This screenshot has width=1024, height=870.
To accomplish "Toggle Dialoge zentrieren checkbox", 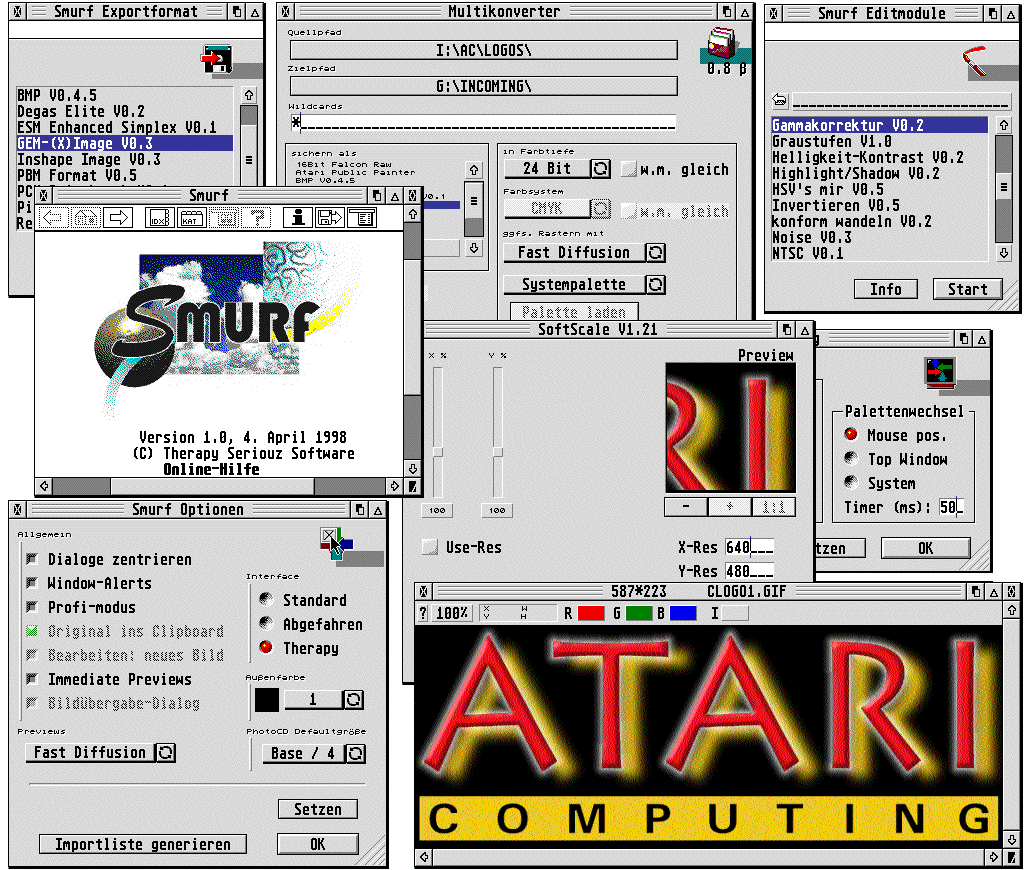I will click(x=31, y=559).
